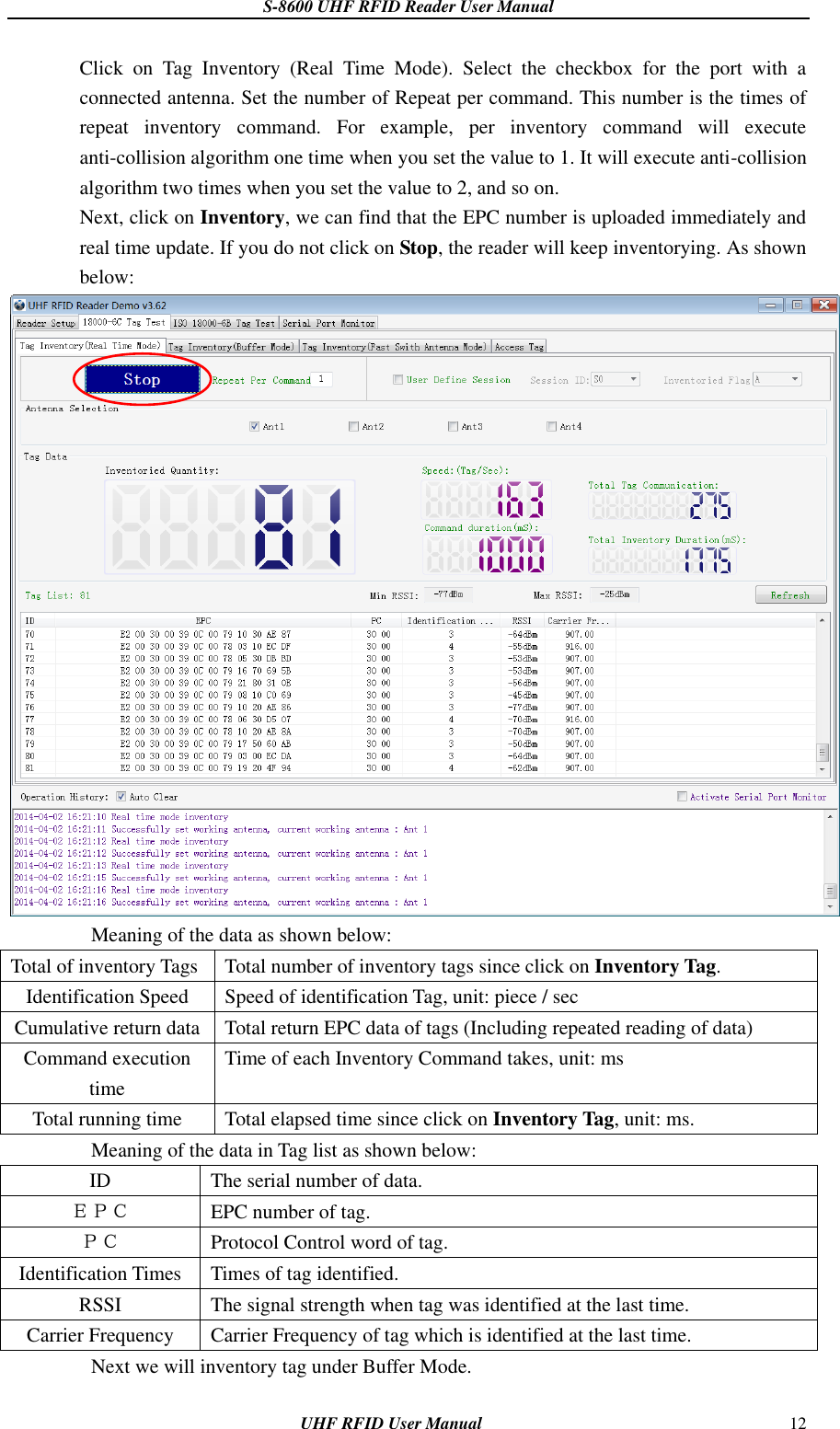This screenshot has width=840, height=1429.
Task: Select tag row with ID 81
Action: pyautogui.click(x=419, y=767)
